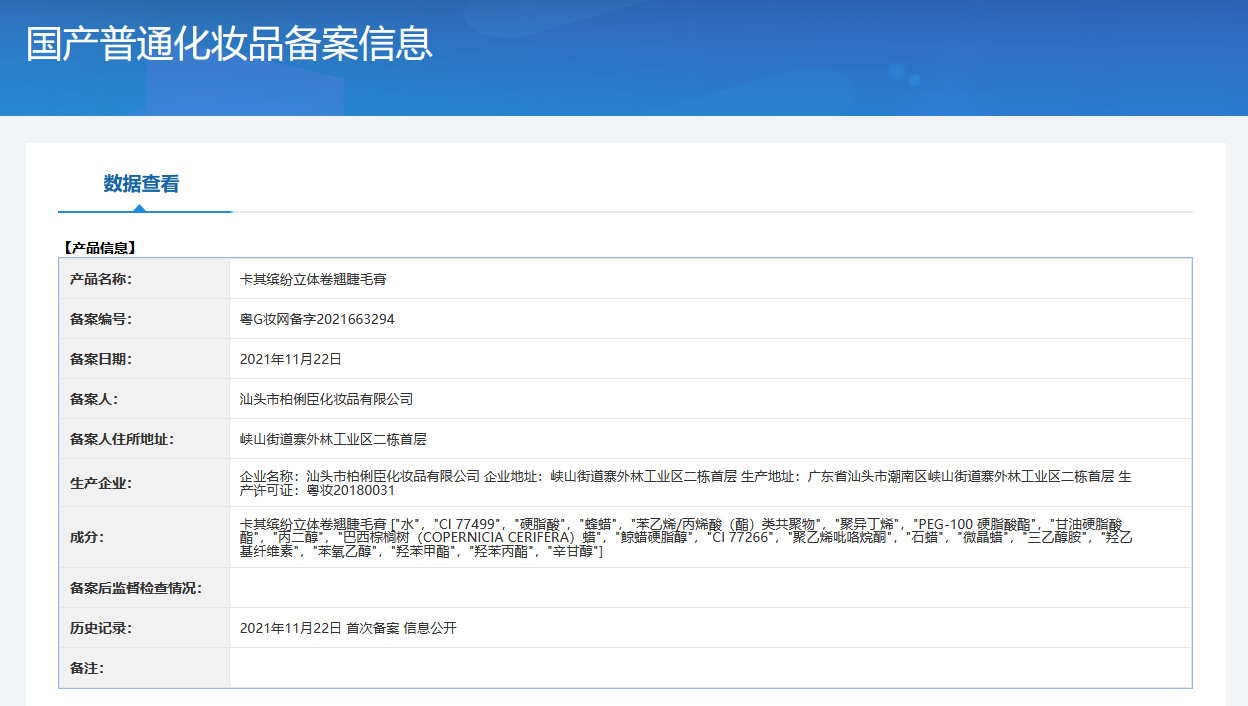Select the 【产品信息】 section heading
The width and height of the screenshot is (1248, 706).
(98, 248)
